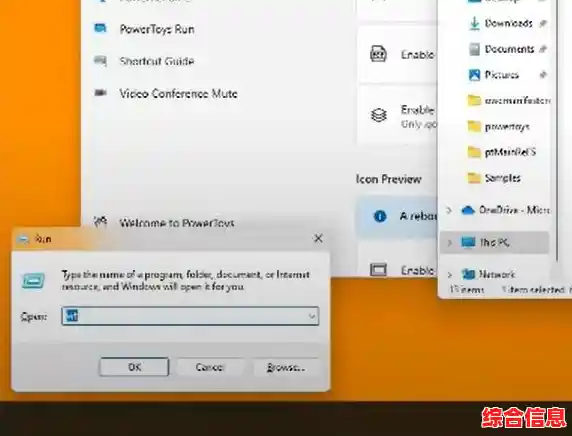Click the pin icon next to Downloads
This screenshot has height=436, width=572.
543,23
